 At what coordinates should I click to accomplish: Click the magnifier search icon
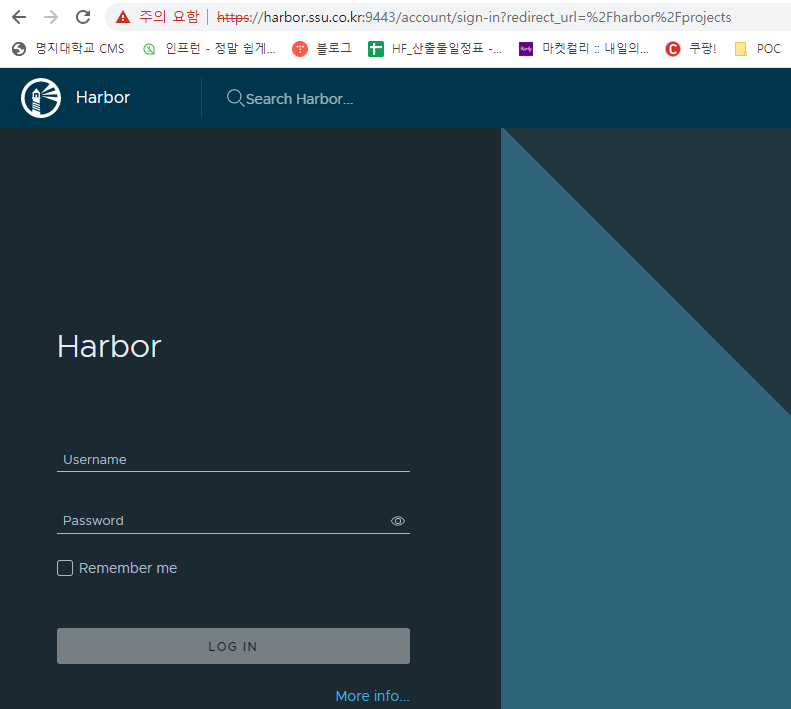pos(235,98)
